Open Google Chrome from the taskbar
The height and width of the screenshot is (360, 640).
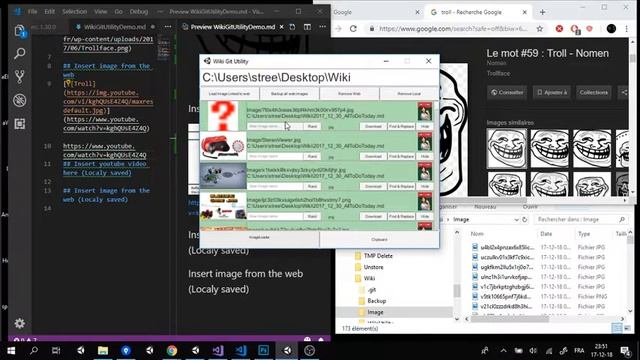pyautogui.click(x=172, y=350)
